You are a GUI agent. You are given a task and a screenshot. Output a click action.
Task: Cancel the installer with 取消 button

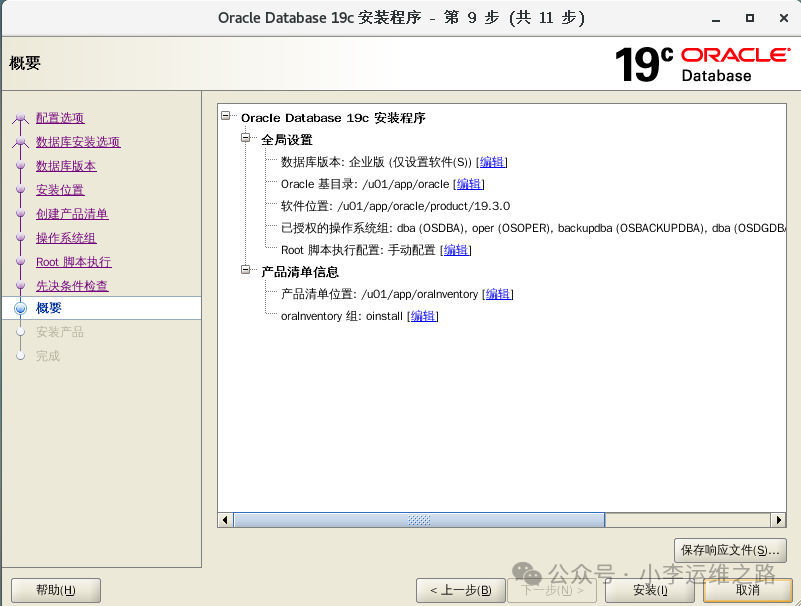pyautogui.click(x=747, y=590)
